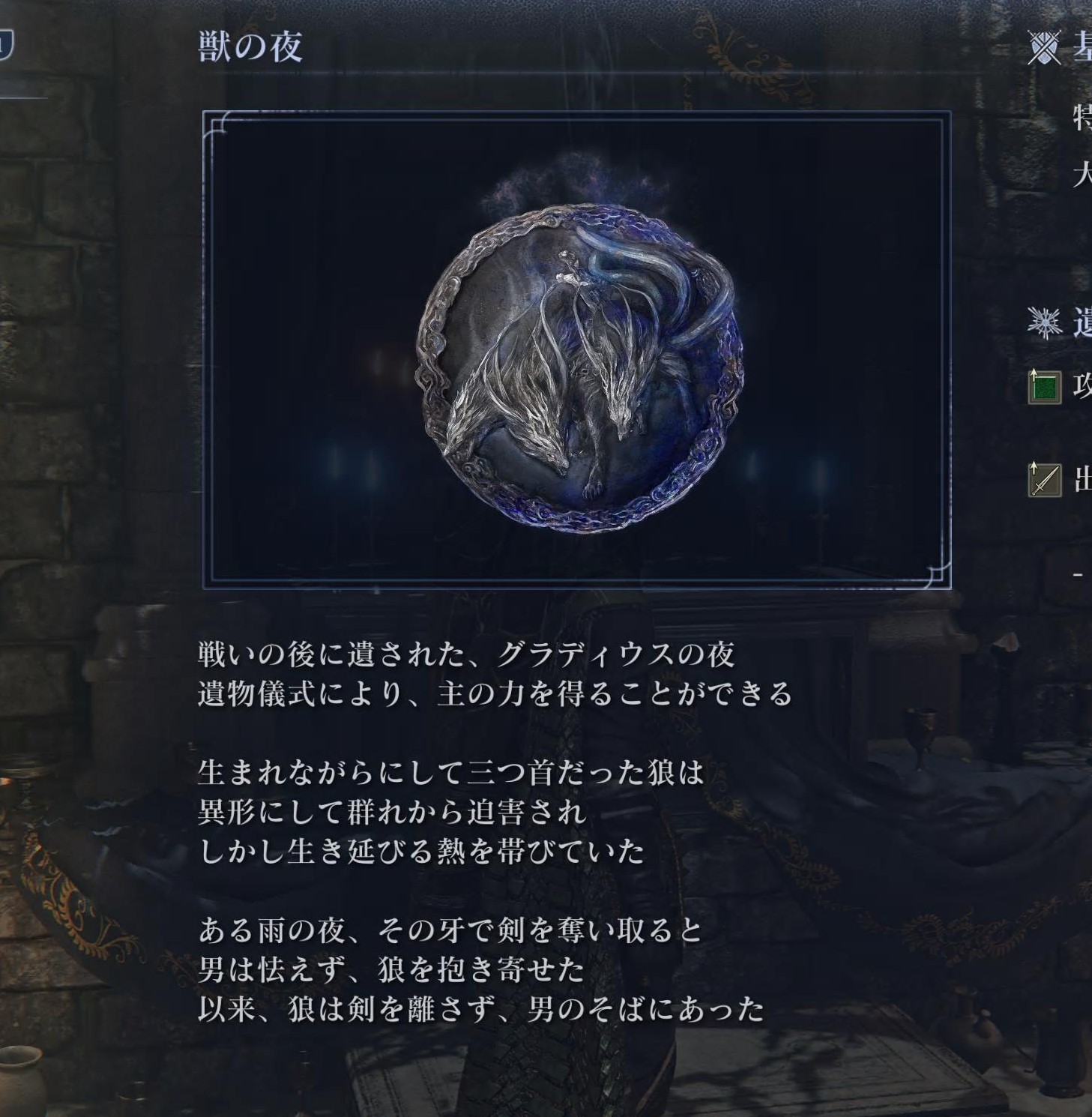Click the crossed swords and shield icon

pyautogui.click(x=1044, y=48)
